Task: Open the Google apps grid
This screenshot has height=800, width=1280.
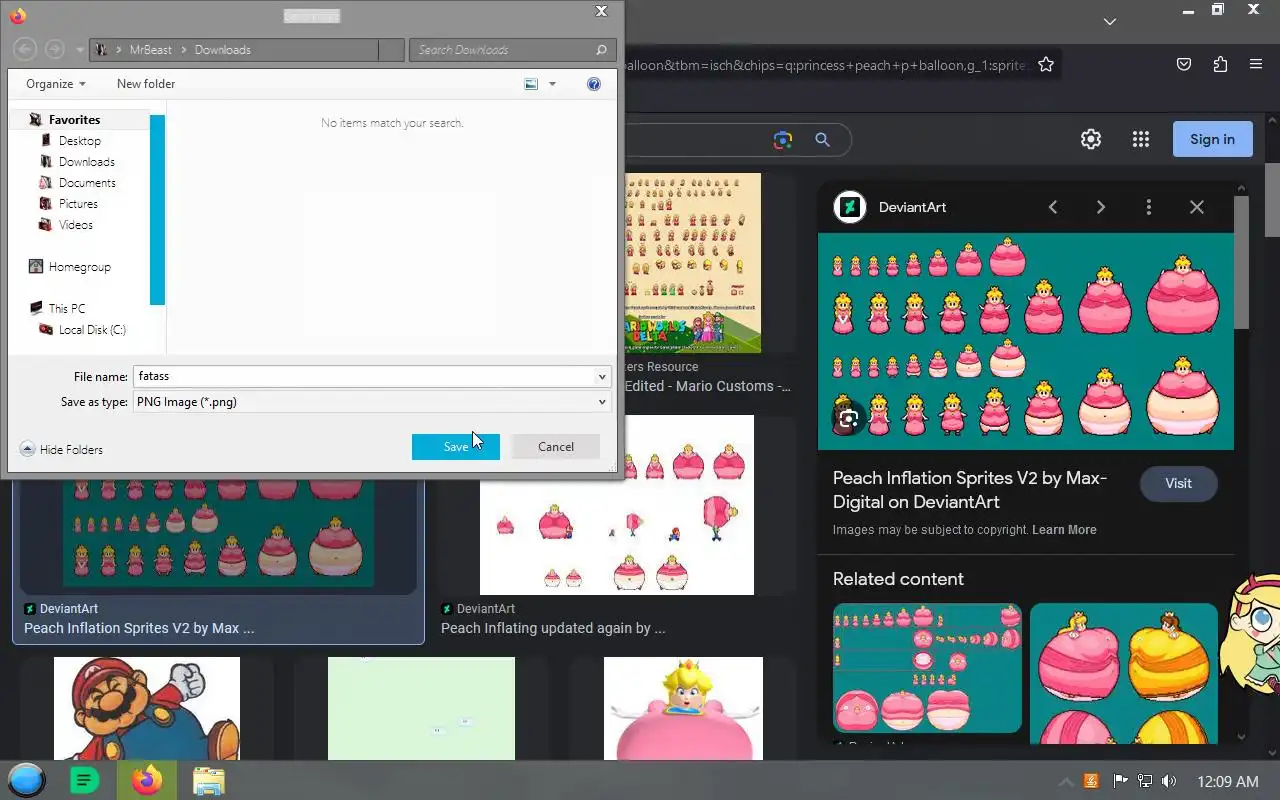Action: (1141, 140)
